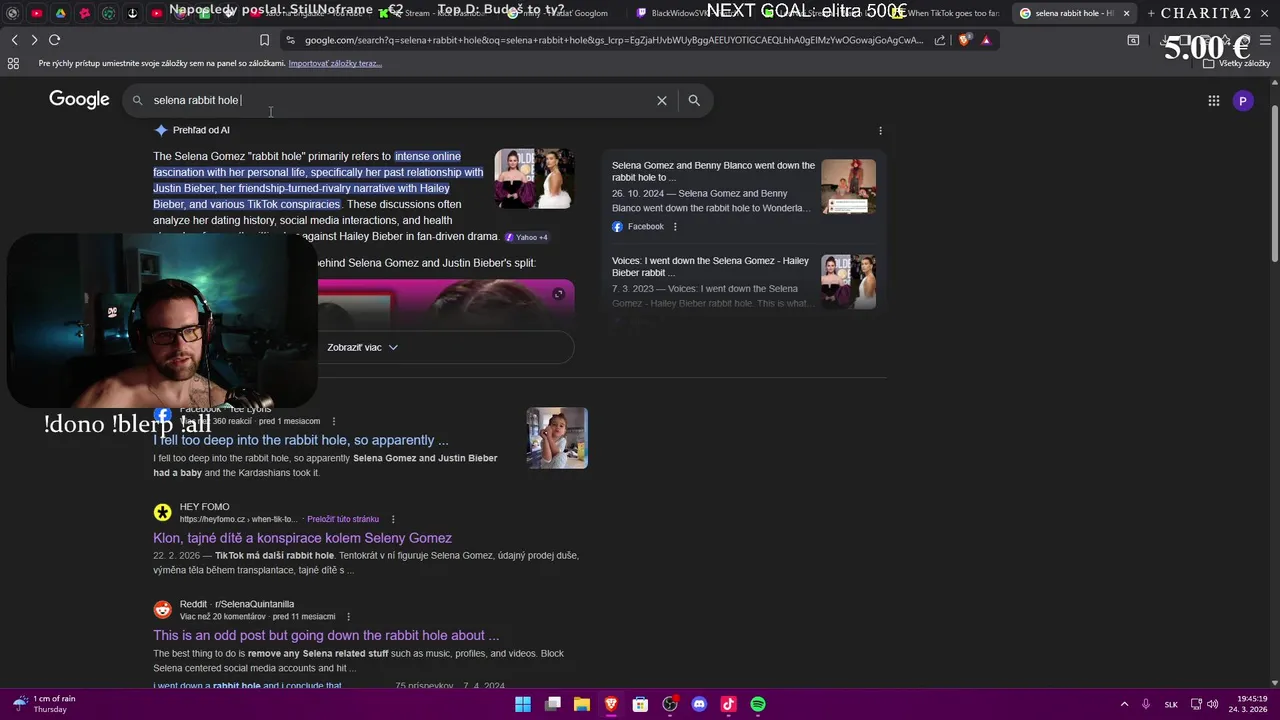Open 'This is an odd post' Reddit result
This screenshot has width=1280, height=720.
(x=326, y=635)
